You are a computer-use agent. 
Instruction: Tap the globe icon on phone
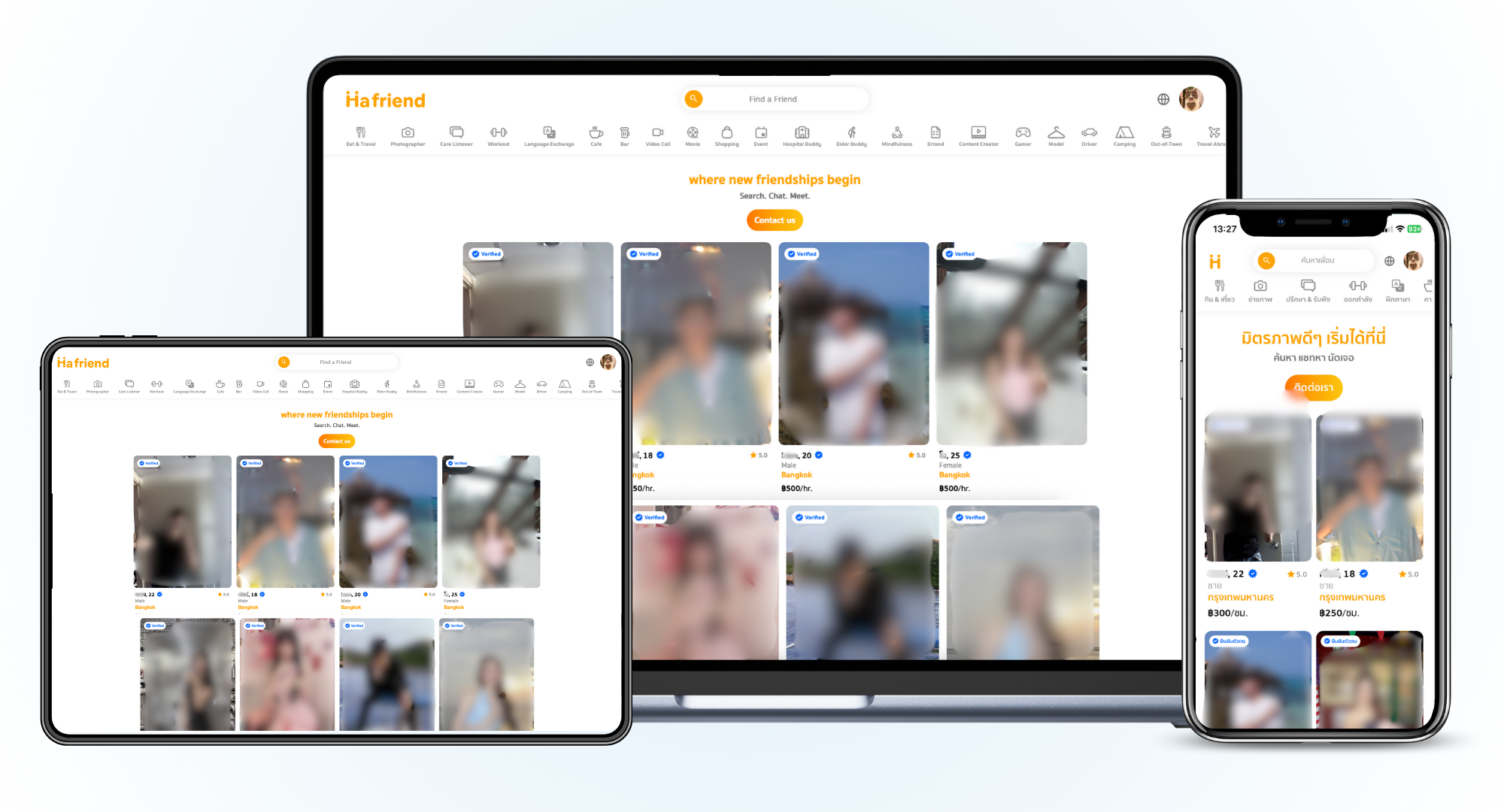(x=1390, y=261)
